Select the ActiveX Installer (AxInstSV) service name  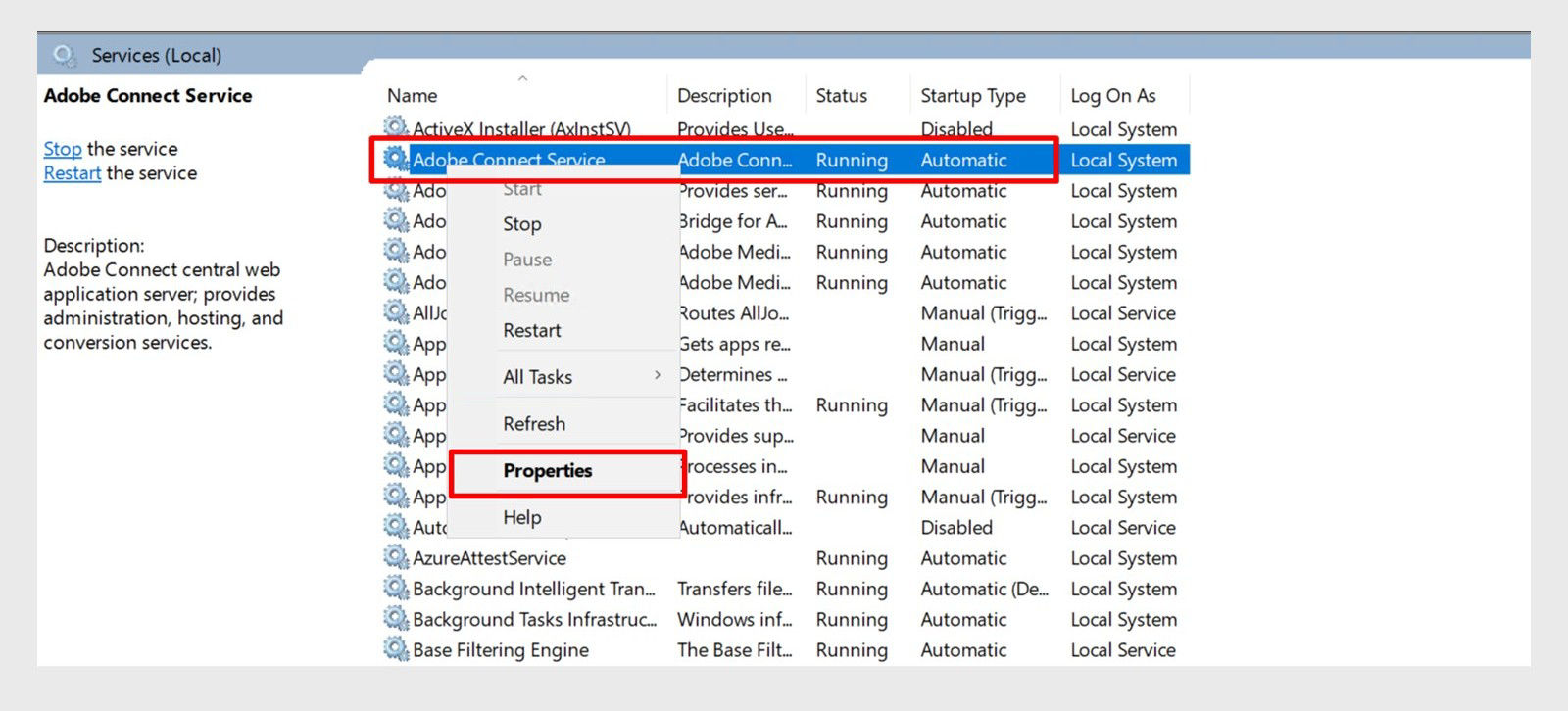[521, 128]
